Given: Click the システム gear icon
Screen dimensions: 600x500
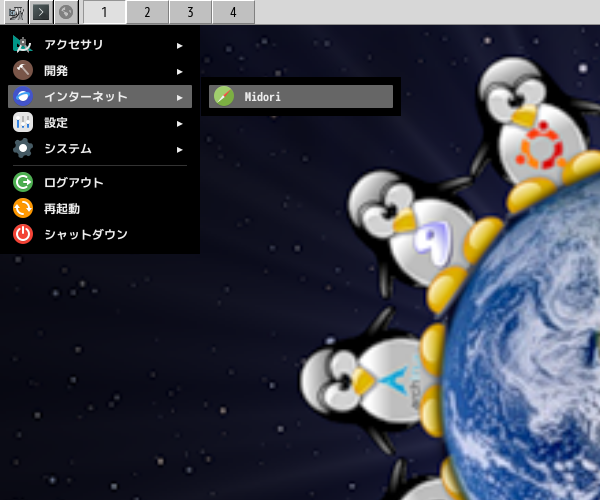Looking at the screenshot, I should point(23,148).
